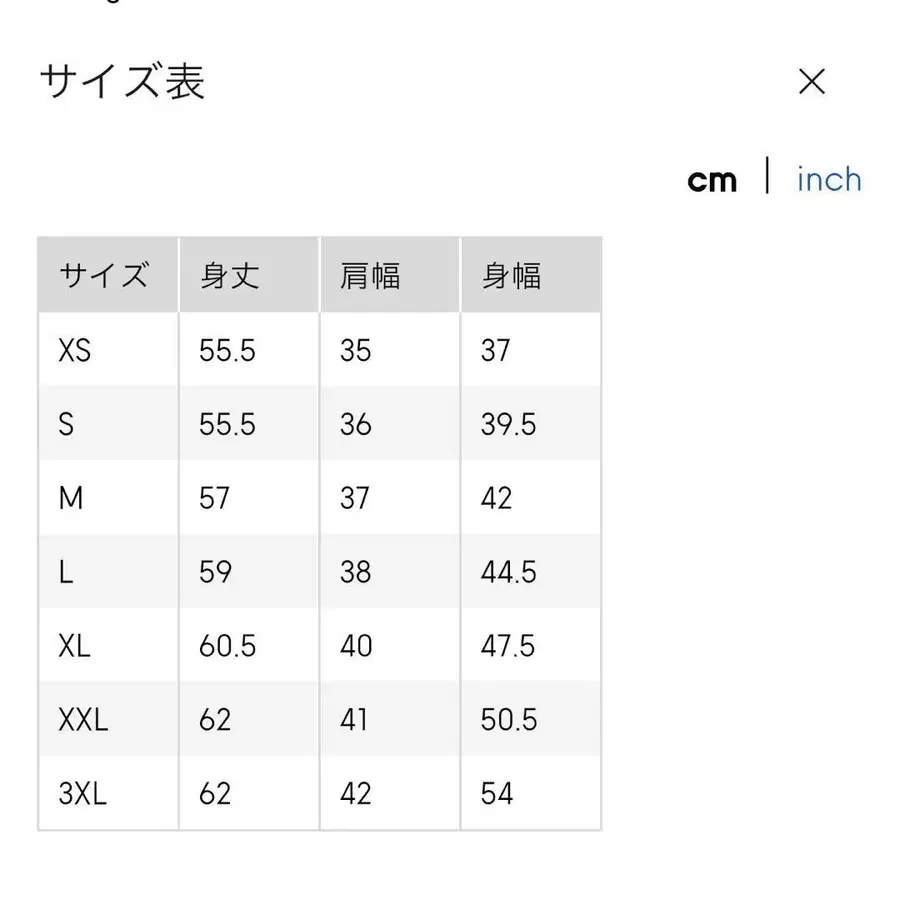Screen dimensions: 900x900
Task: Switch measurement units to cm
Action: click(713, 178)
